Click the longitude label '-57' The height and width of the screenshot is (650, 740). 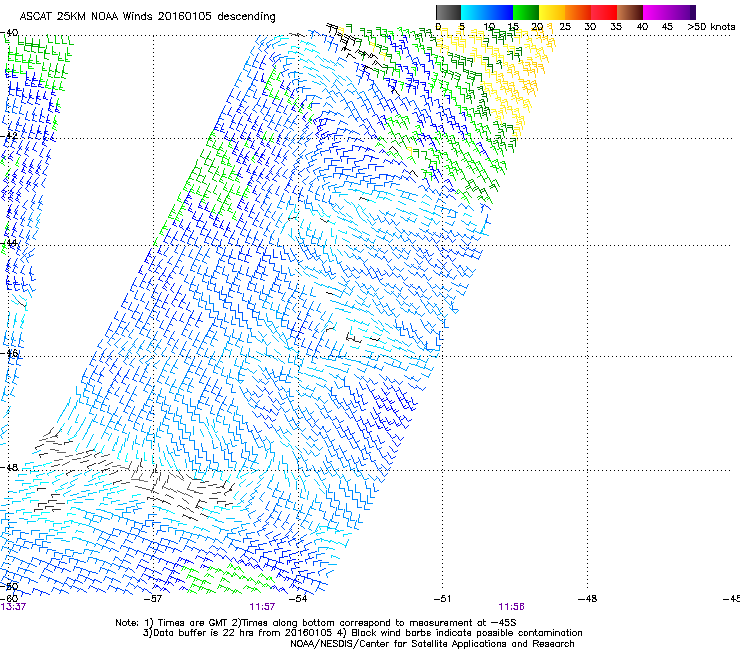pos(152,599)
